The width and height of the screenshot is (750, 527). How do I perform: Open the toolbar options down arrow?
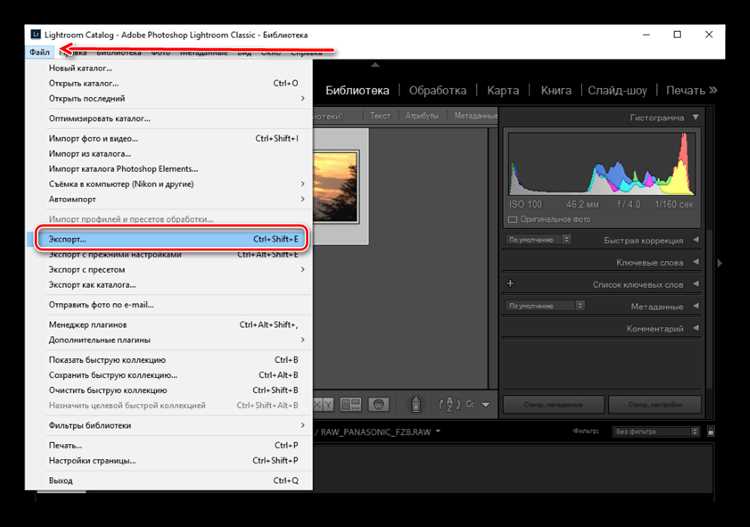485,405
